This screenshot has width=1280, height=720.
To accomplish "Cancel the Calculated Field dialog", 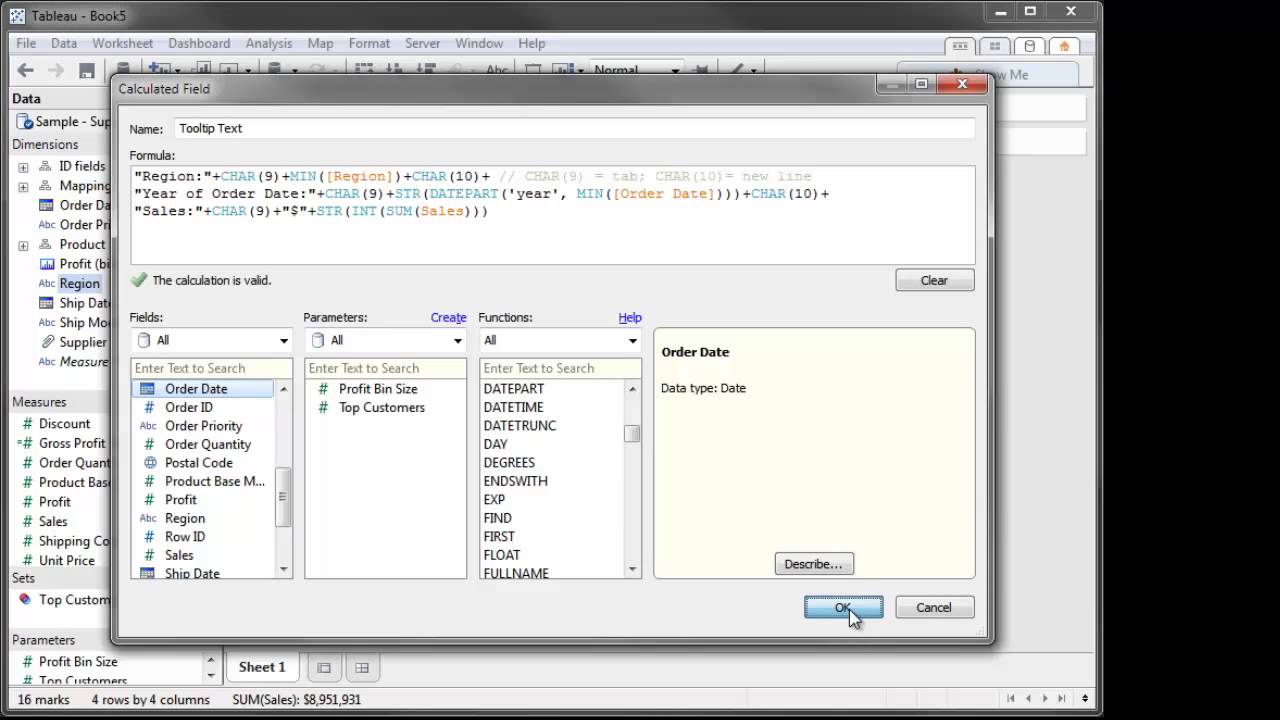I will pyautogui.click(x=934, y=607).
